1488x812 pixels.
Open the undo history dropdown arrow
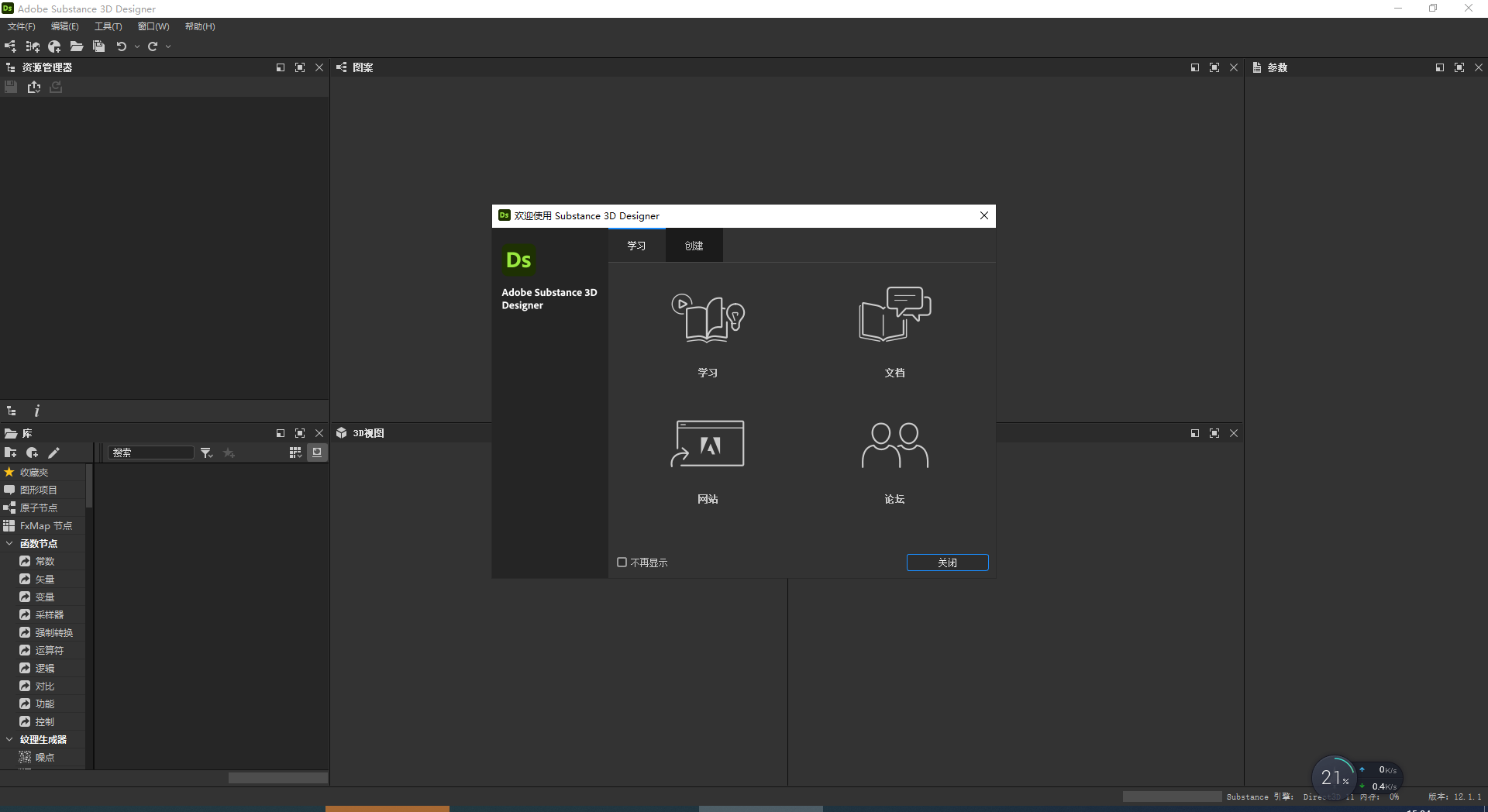(x=137, y=46)
